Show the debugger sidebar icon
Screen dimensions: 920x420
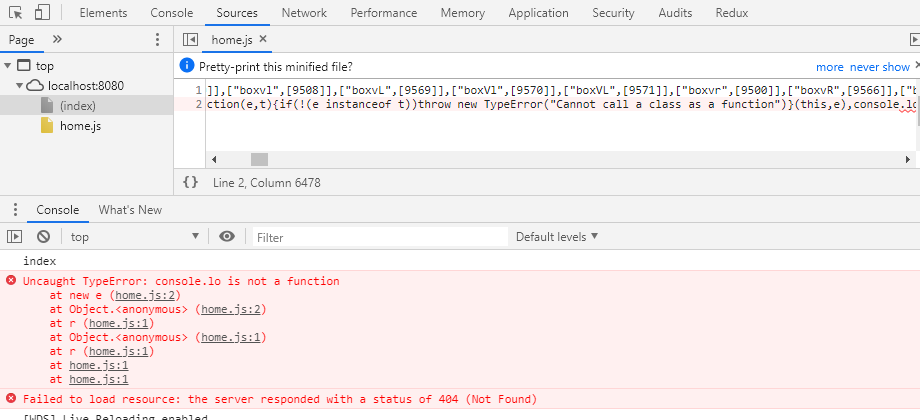pyautogui.click(x=914, y=39)
